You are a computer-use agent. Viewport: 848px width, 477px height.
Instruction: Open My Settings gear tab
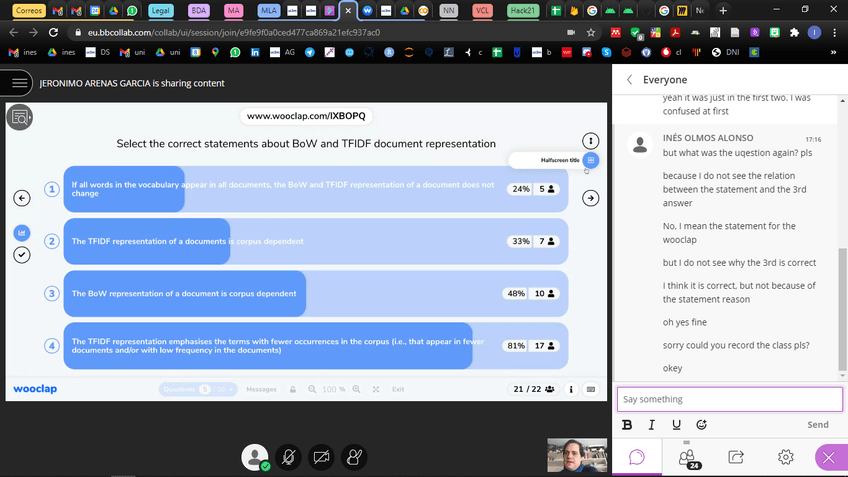[x=785, y=457]
